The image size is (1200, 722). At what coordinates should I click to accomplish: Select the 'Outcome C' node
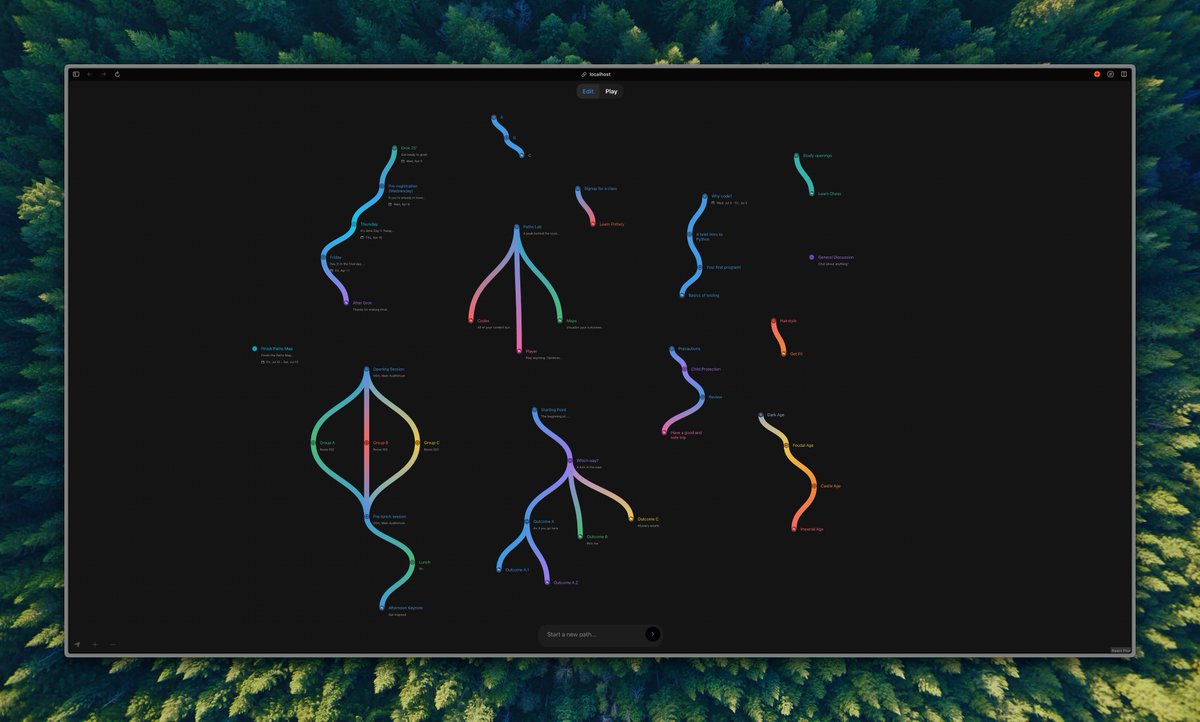632,519
